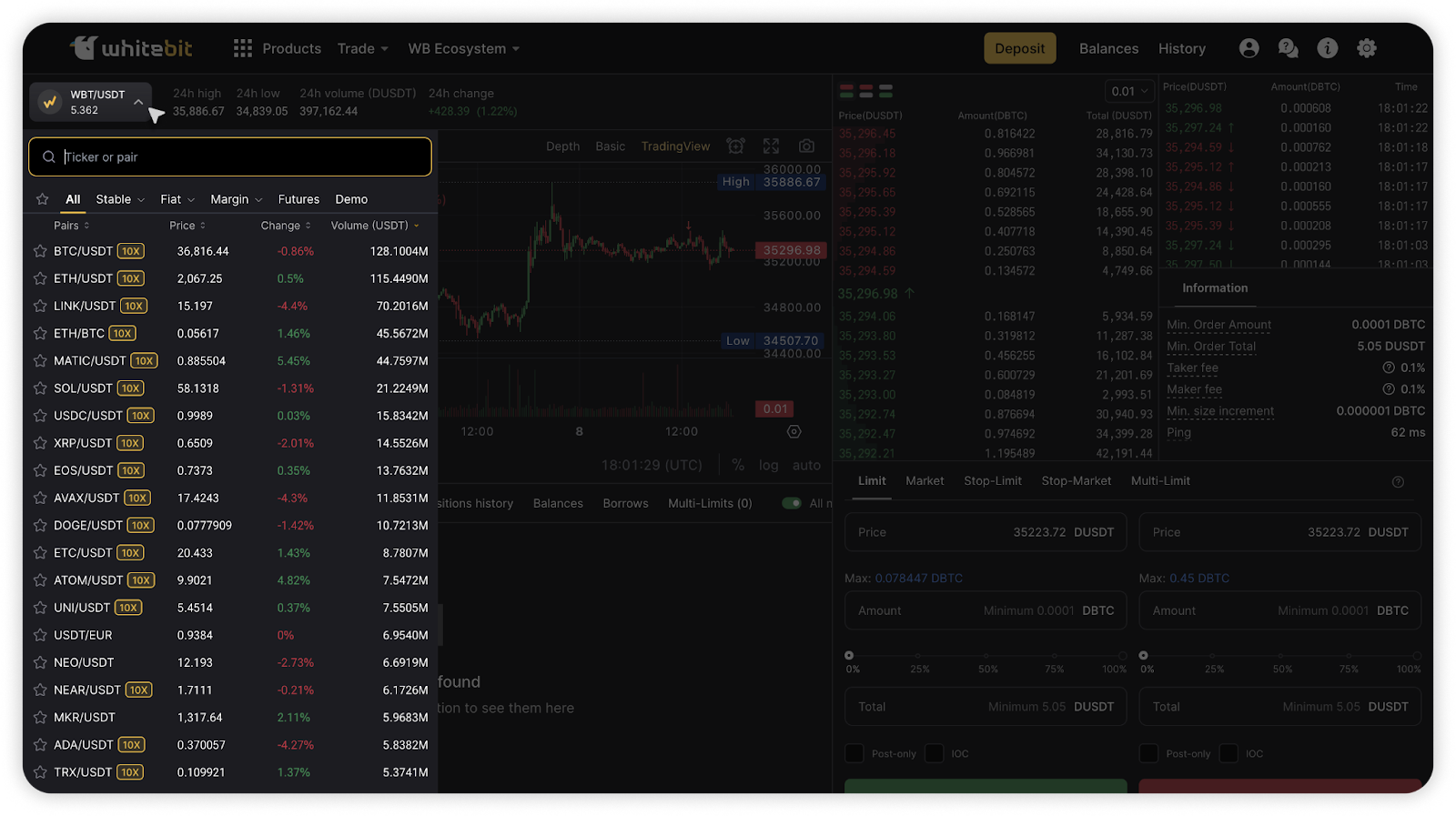The width and height of the screenshot is (1456, 816).
Task: Open the 0.01 order book precision dropdown
Action: (1129, 91)
